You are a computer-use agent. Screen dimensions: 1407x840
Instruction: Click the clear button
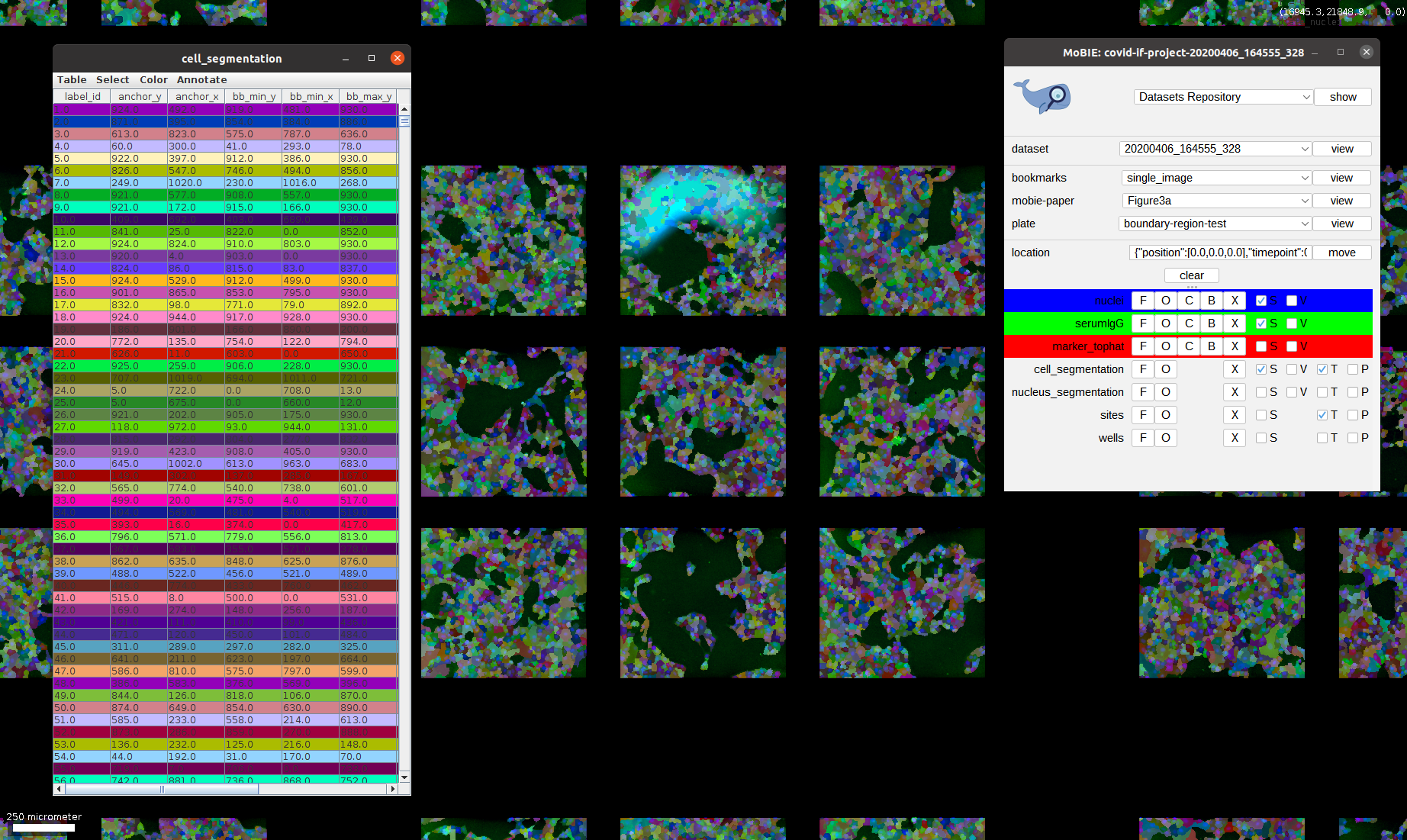pos(1191,275)
